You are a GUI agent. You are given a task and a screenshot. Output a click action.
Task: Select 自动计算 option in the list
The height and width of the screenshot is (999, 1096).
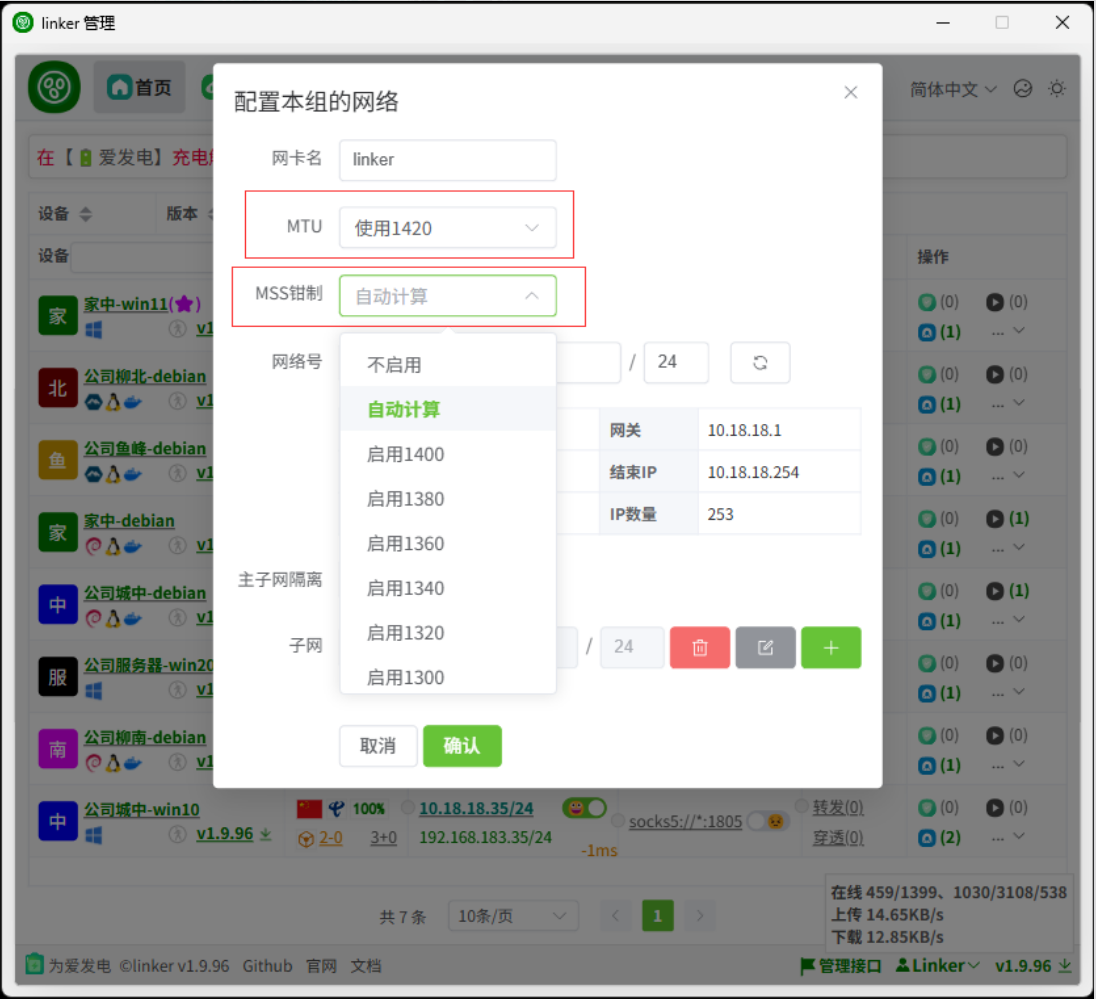[x=447, y=409]
